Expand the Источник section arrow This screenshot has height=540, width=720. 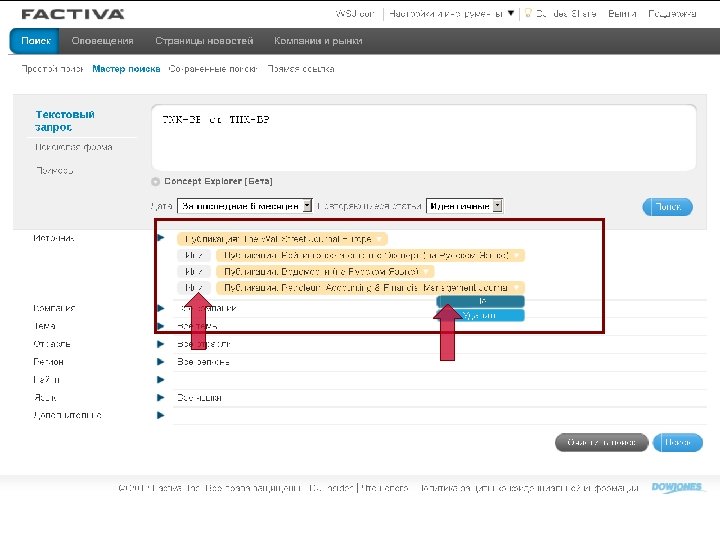pyautogui.click(x=161, y=237)
